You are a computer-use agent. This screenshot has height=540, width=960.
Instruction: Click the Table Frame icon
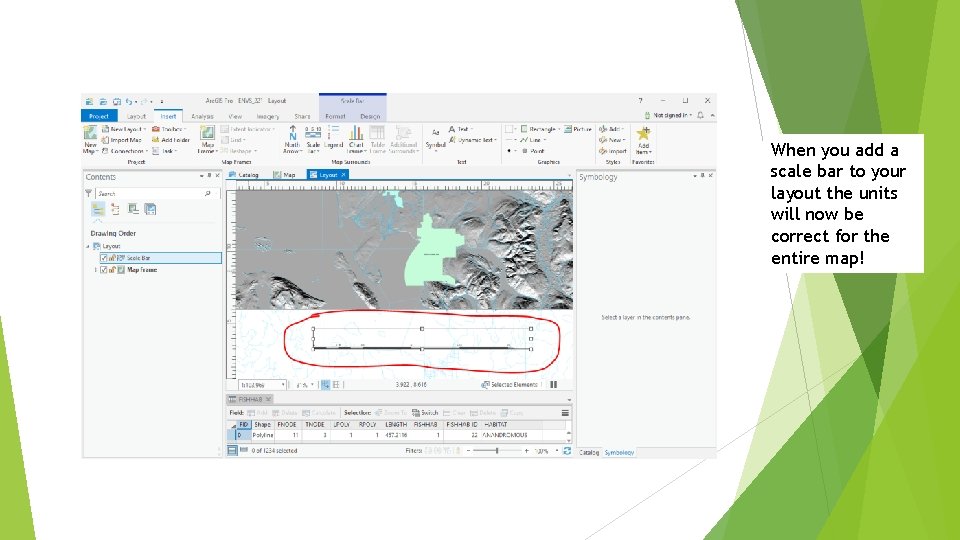pos(377,140)
